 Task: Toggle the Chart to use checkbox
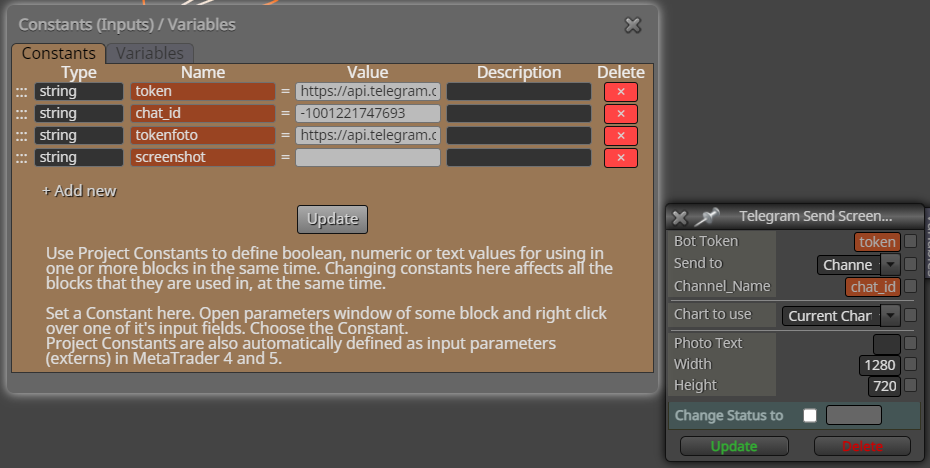click(x=910, y=314)
